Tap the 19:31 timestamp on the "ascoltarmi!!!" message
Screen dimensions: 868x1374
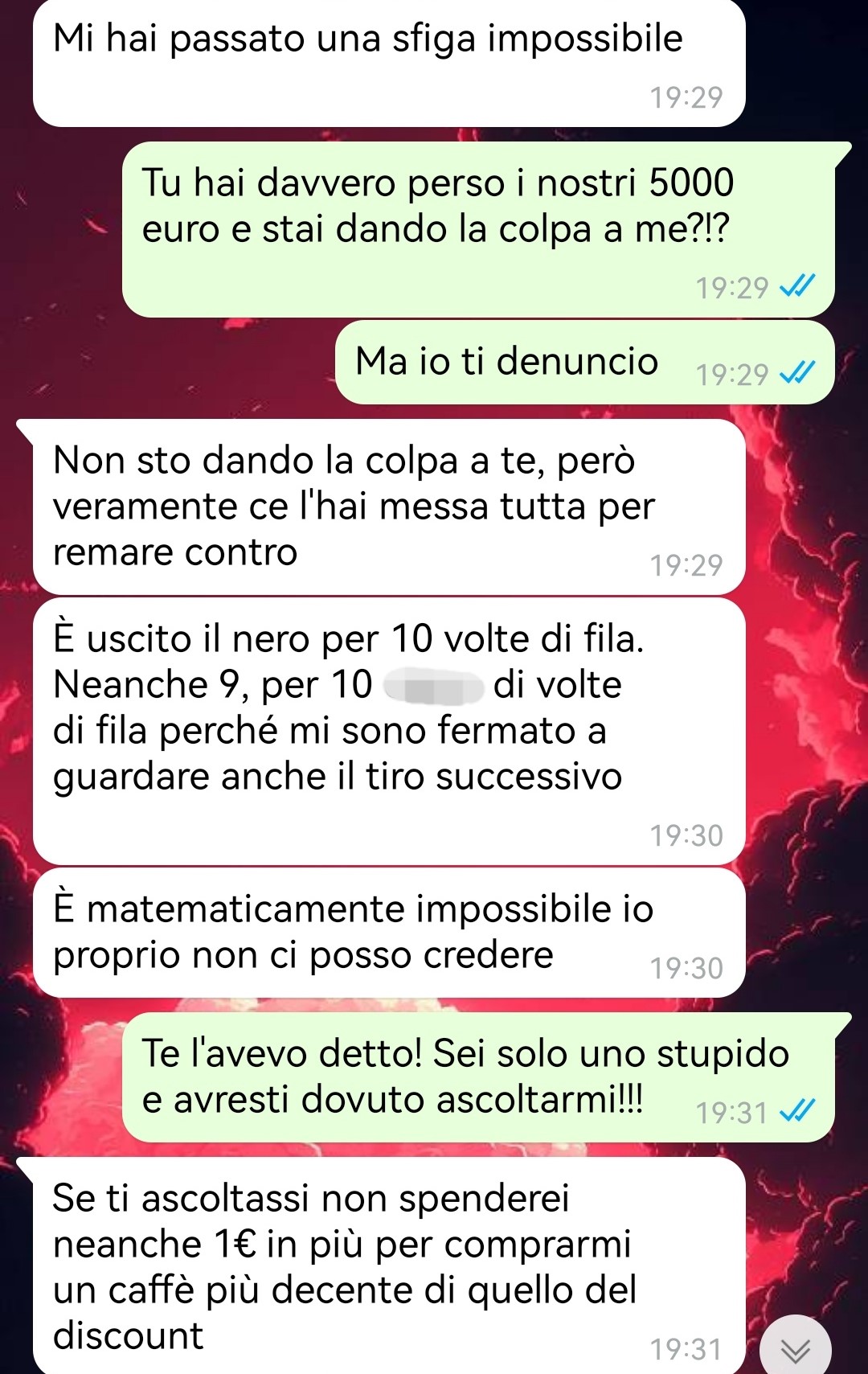tap(732, 1114)
